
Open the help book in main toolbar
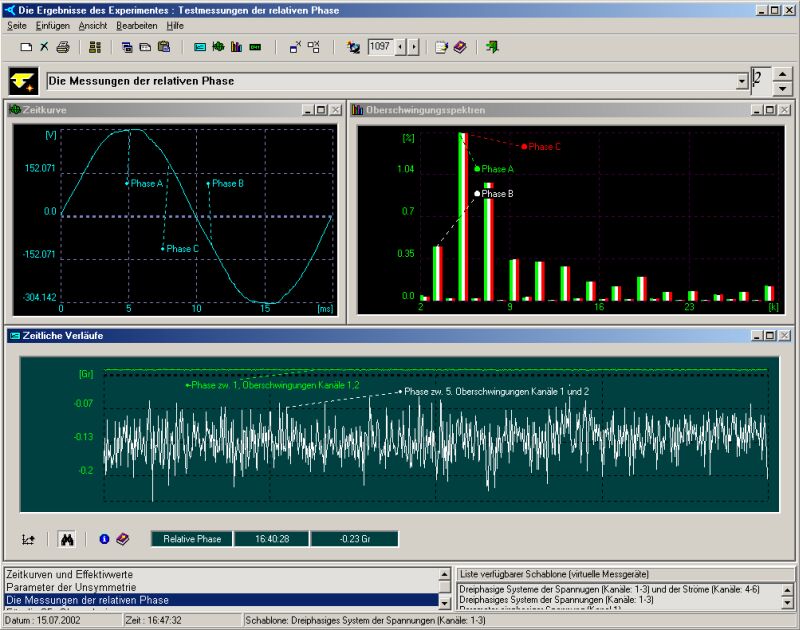(x=460, y=47)
